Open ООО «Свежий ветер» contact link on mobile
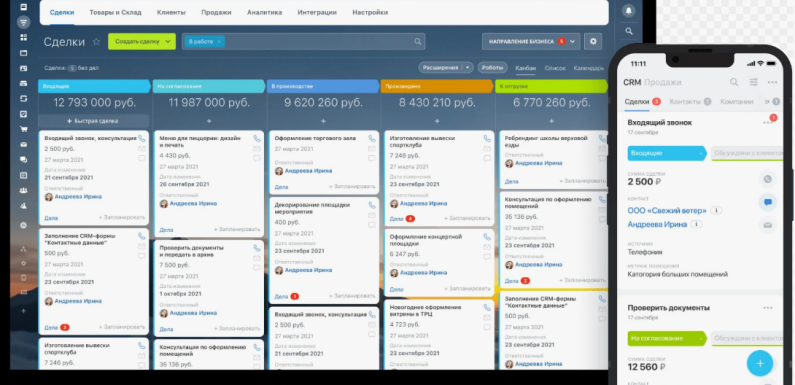Screen dimensions: 795x385 [x=668, y=210]
